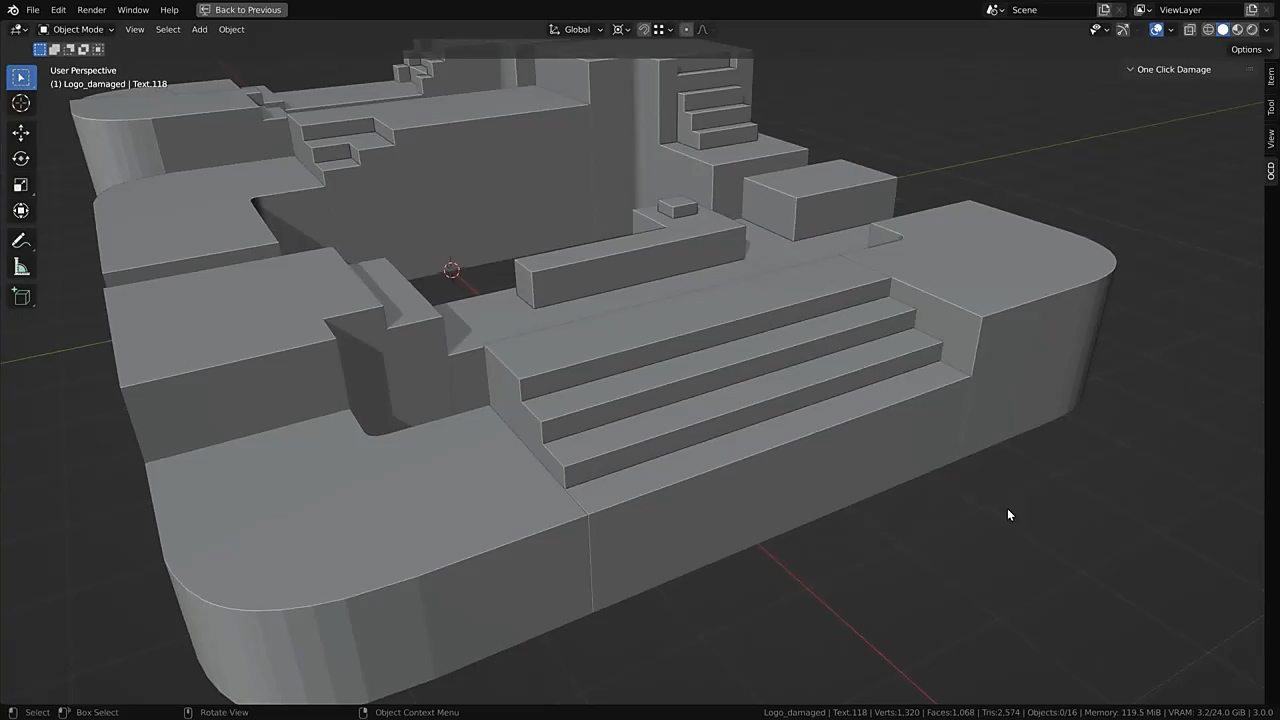Choose the Rotate tool
Image resolution: width=1280 pixels, height=720 pixels.
[21, 159]
